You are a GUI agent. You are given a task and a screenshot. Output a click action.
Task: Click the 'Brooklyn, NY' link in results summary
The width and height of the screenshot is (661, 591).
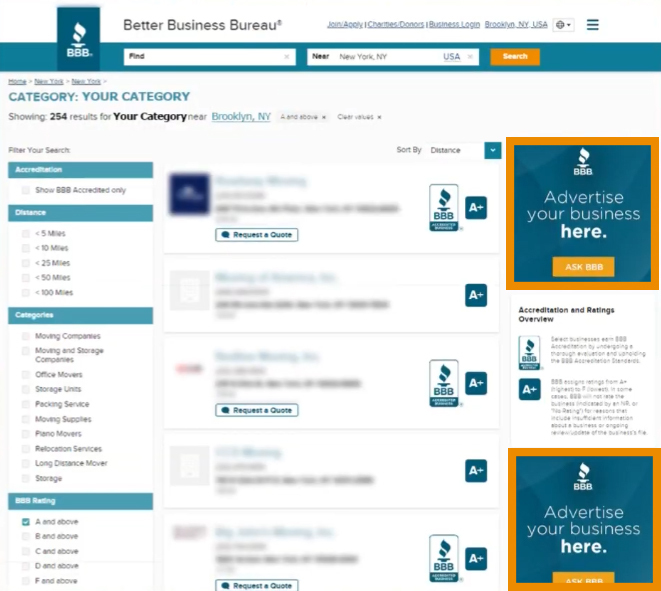pyautogui.click(x=241, y=117)
